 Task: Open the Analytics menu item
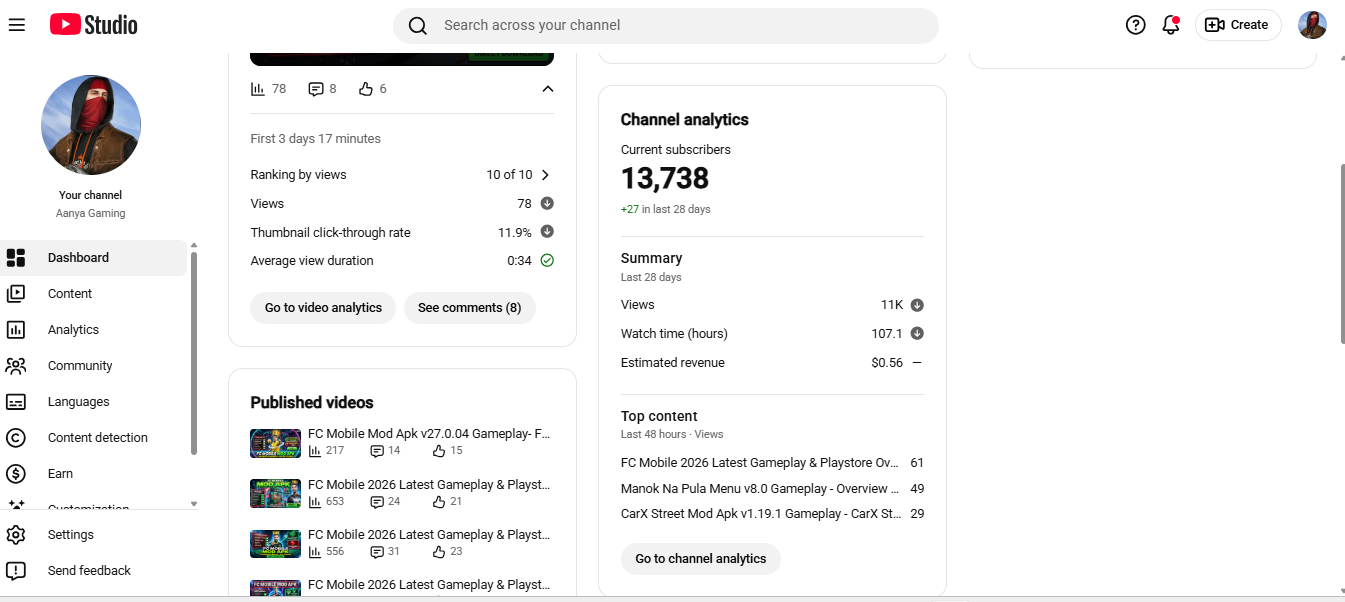(x=94, y=330)
